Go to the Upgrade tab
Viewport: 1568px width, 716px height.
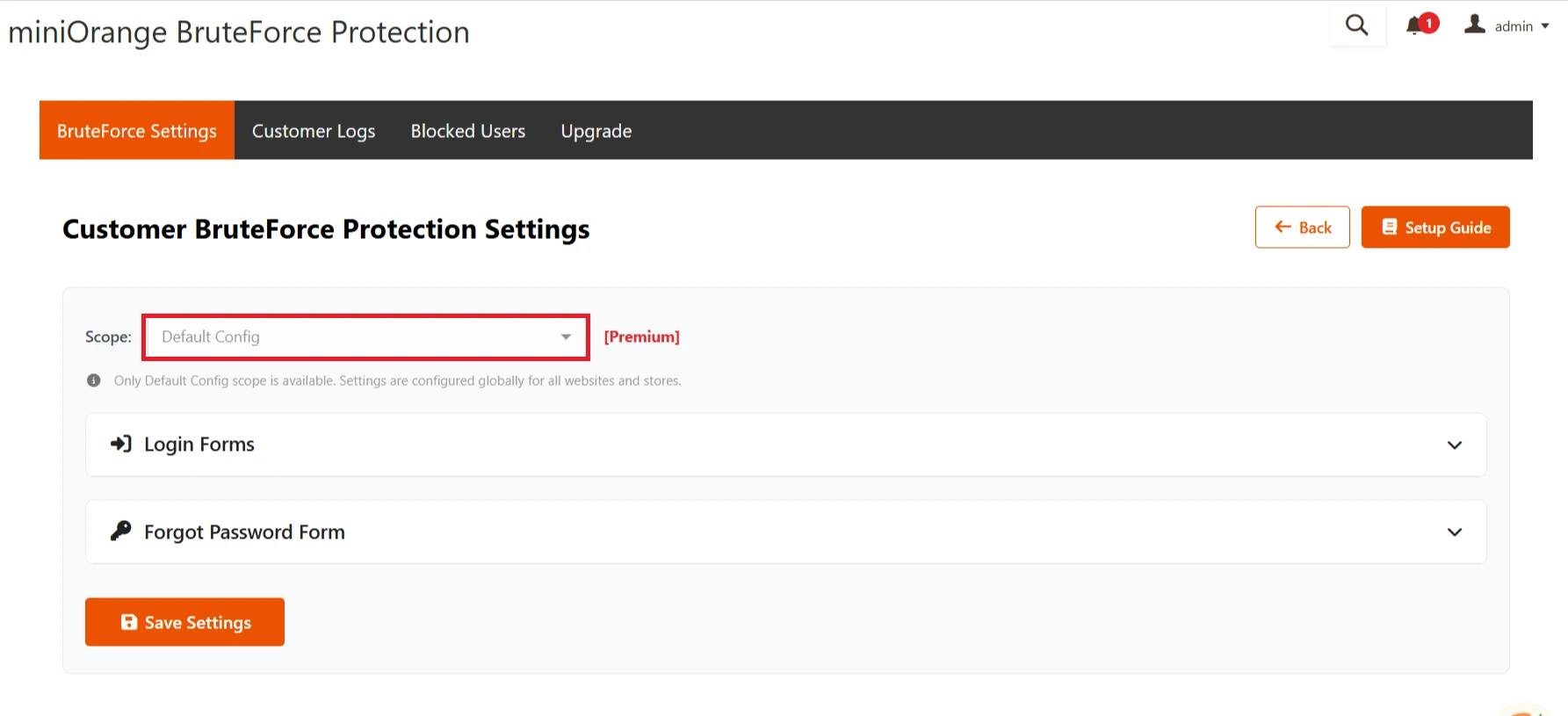(x=596, y=131)
